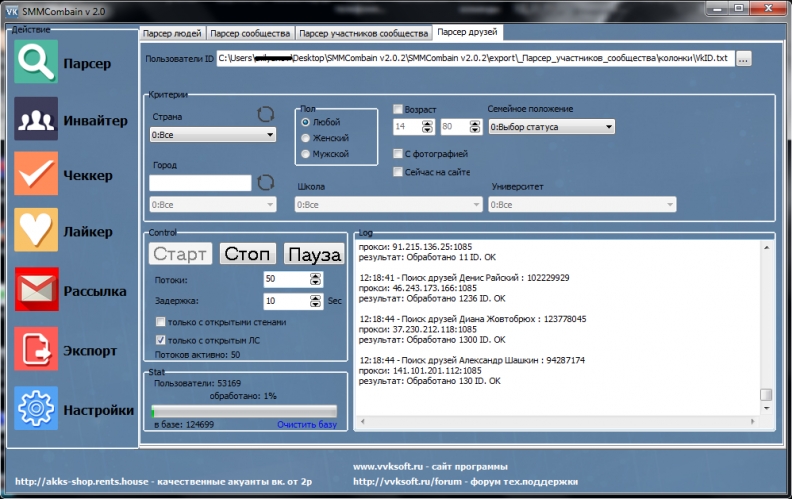Click the log scroll up arrow
This screenshot has height=499, width=792.
pos(766,247)
